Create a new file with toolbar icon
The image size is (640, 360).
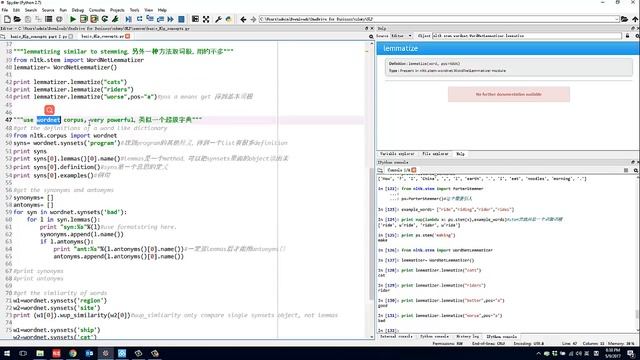click(x=7, y=19)
